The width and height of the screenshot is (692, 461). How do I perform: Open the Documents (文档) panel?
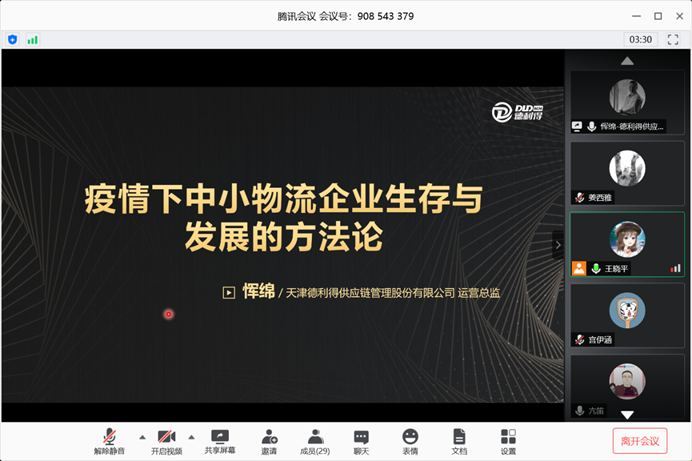pyautogui.click(x=459, y=441)
